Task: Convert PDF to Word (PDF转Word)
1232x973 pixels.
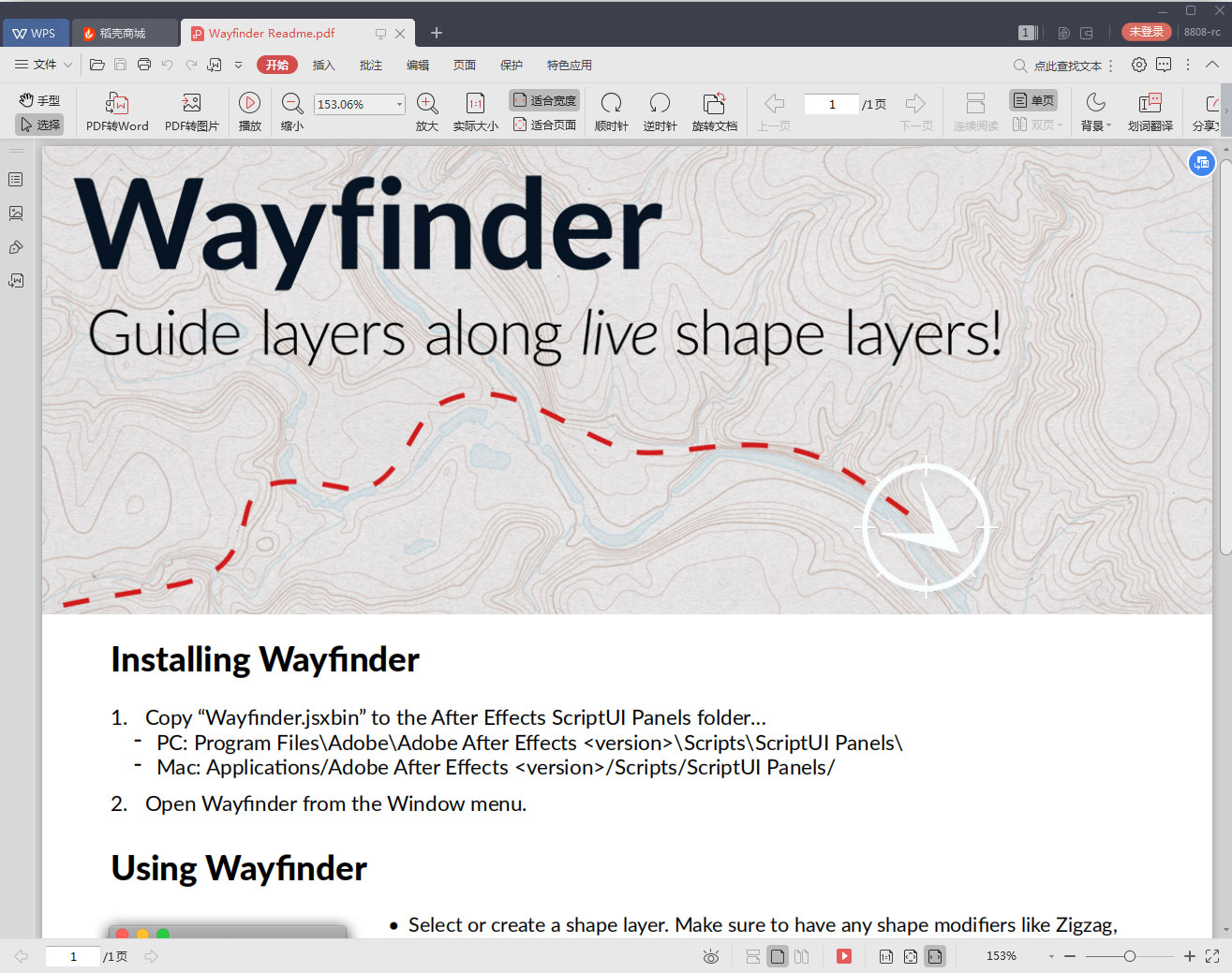Action: (x=117, y=112)
